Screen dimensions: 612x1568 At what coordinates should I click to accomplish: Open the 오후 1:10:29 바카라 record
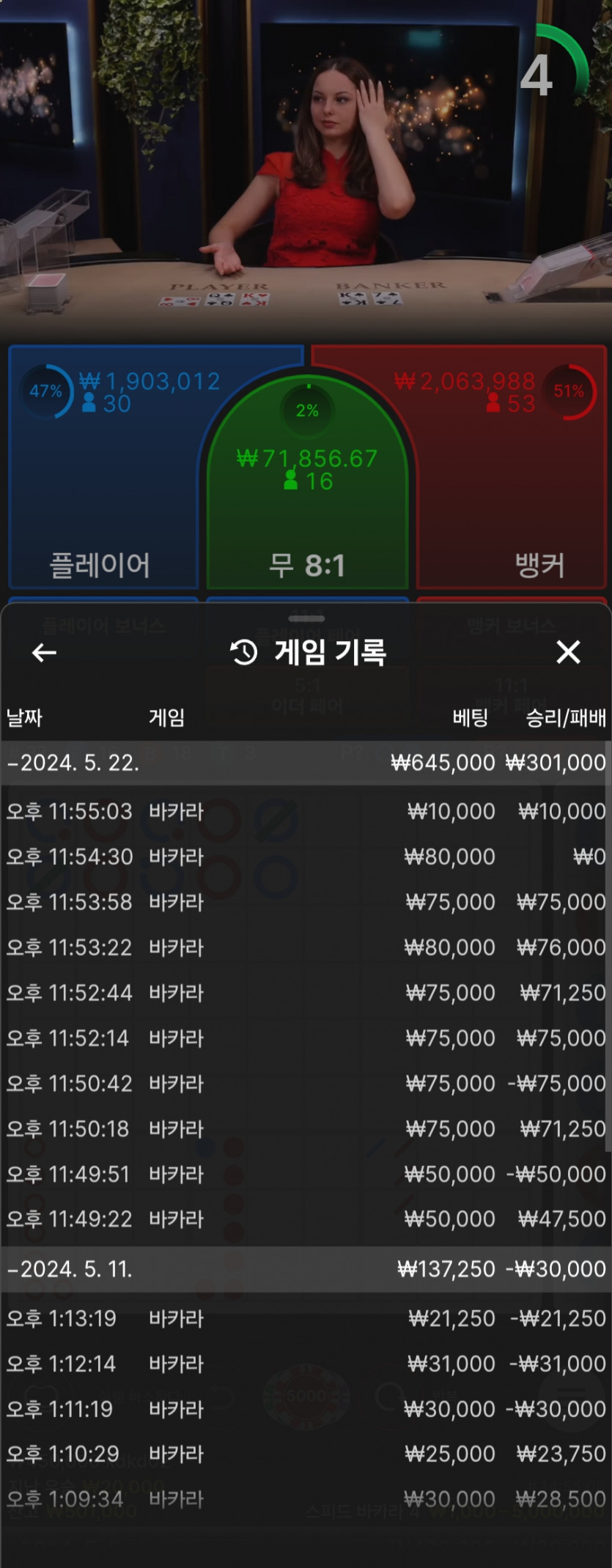(306, 1454)
